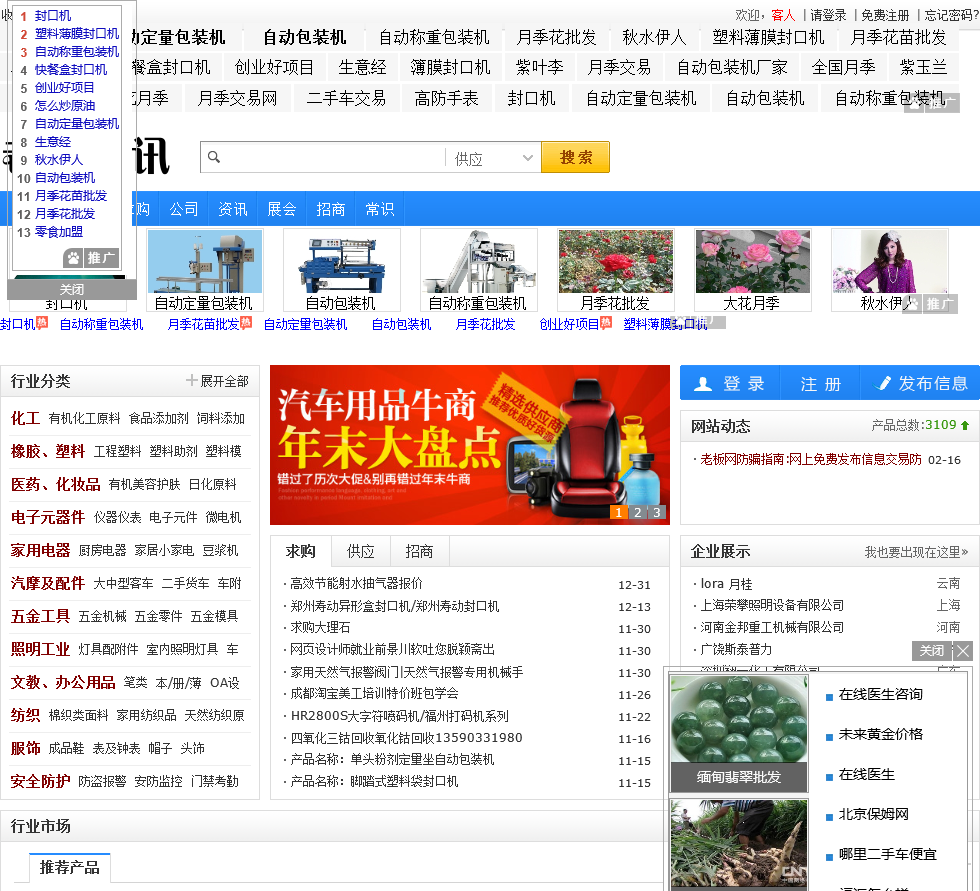Screen dimensions: 980x891
Task: Open the 五金工具 industry category
Action: [x=40, y=616]
